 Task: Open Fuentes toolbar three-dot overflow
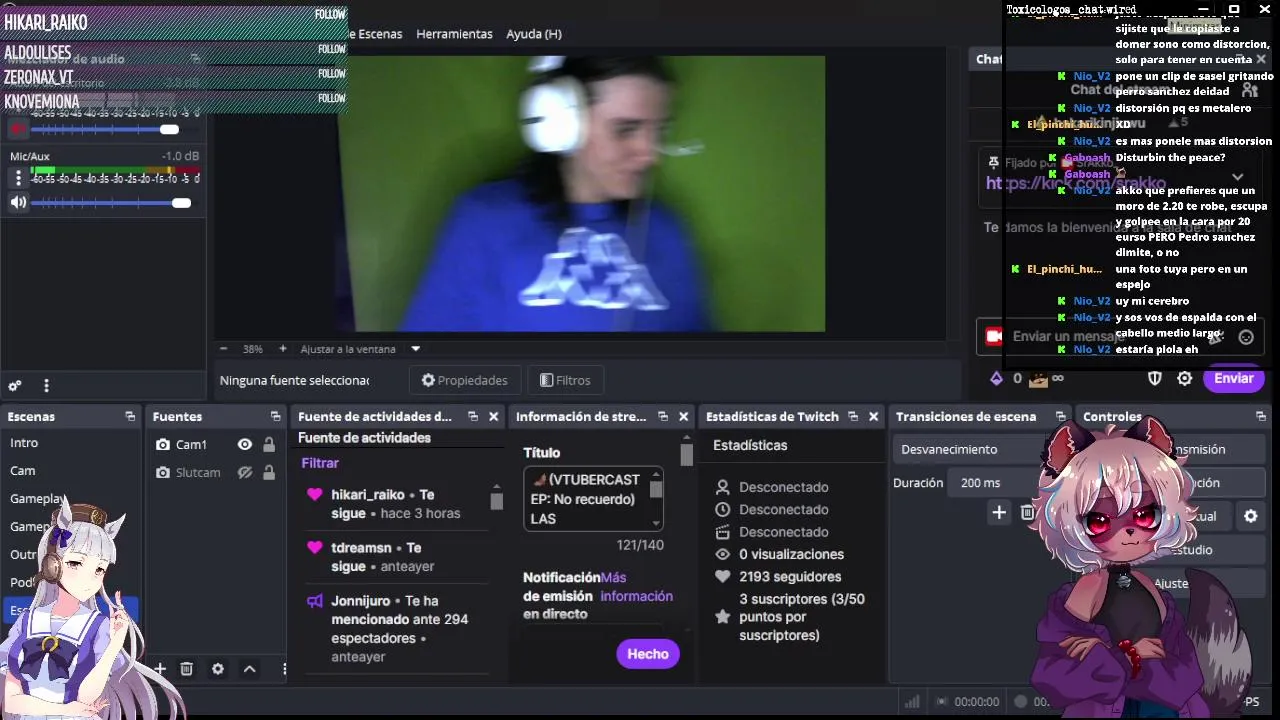284,669
